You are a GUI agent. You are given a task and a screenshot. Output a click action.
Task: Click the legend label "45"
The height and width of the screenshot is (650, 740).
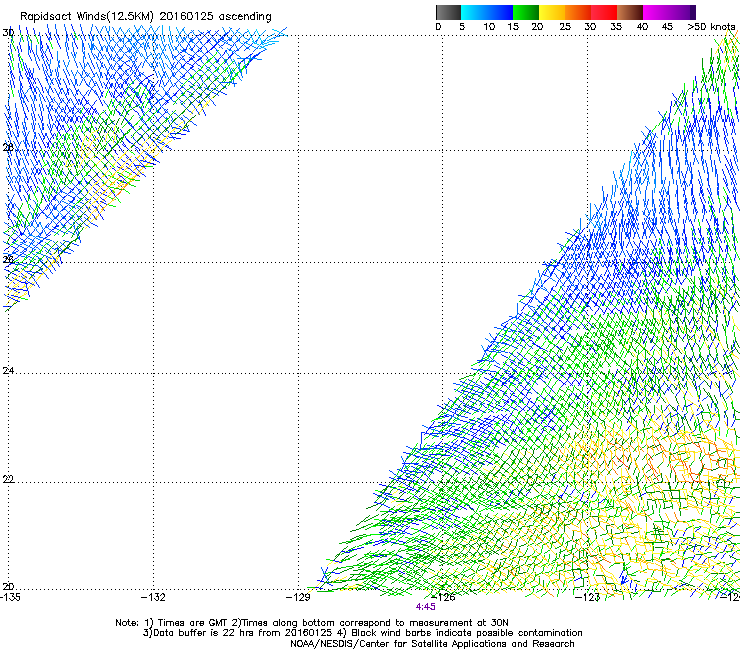click(x=667, y=27)
